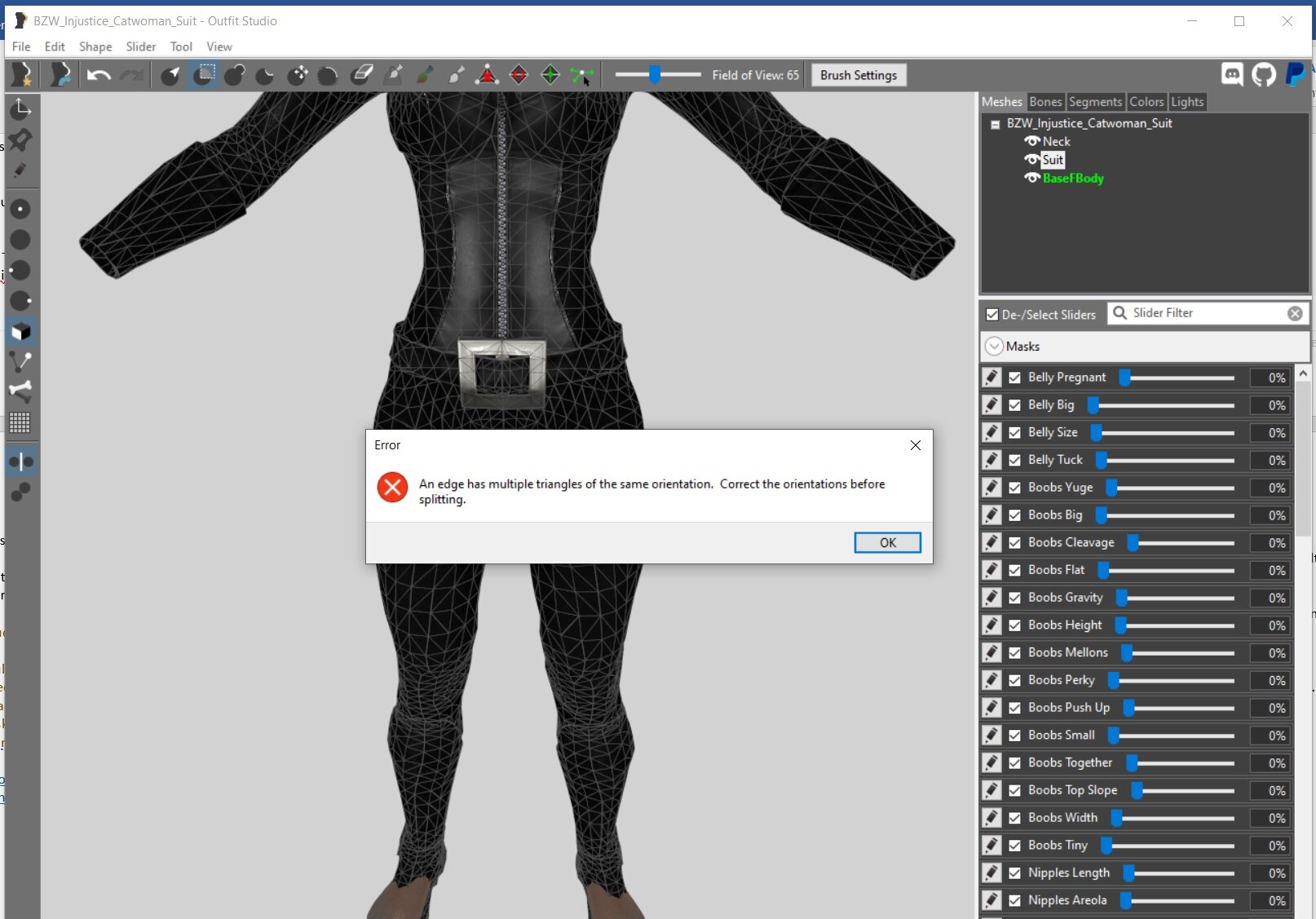This screenshot has width=1316, height=919.
Task: Open the Slider menu
Action: point(140,46)
